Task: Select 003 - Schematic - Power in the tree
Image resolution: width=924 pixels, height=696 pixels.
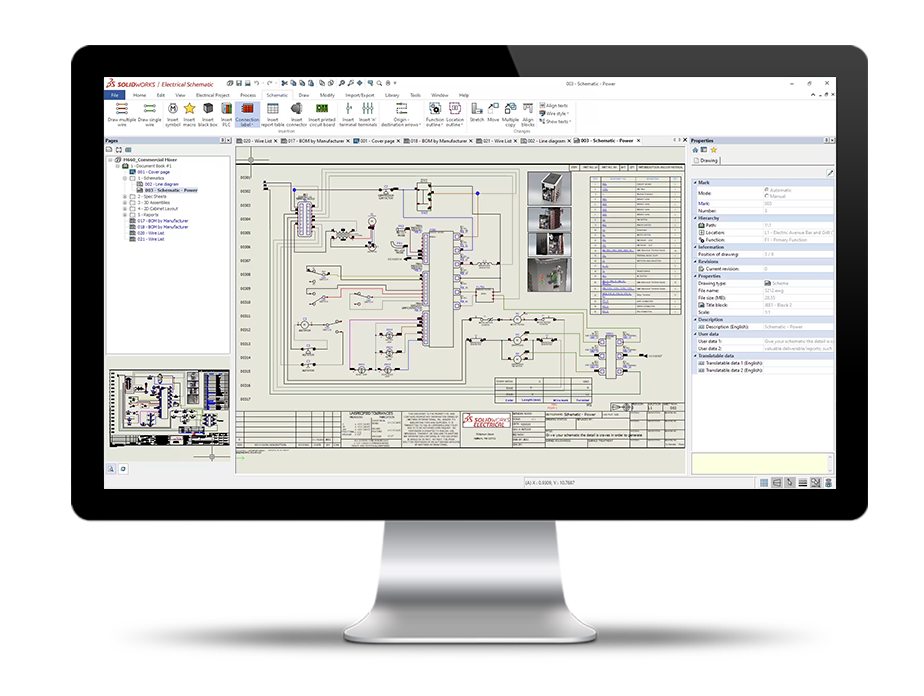Action: (x=171, y=190)
